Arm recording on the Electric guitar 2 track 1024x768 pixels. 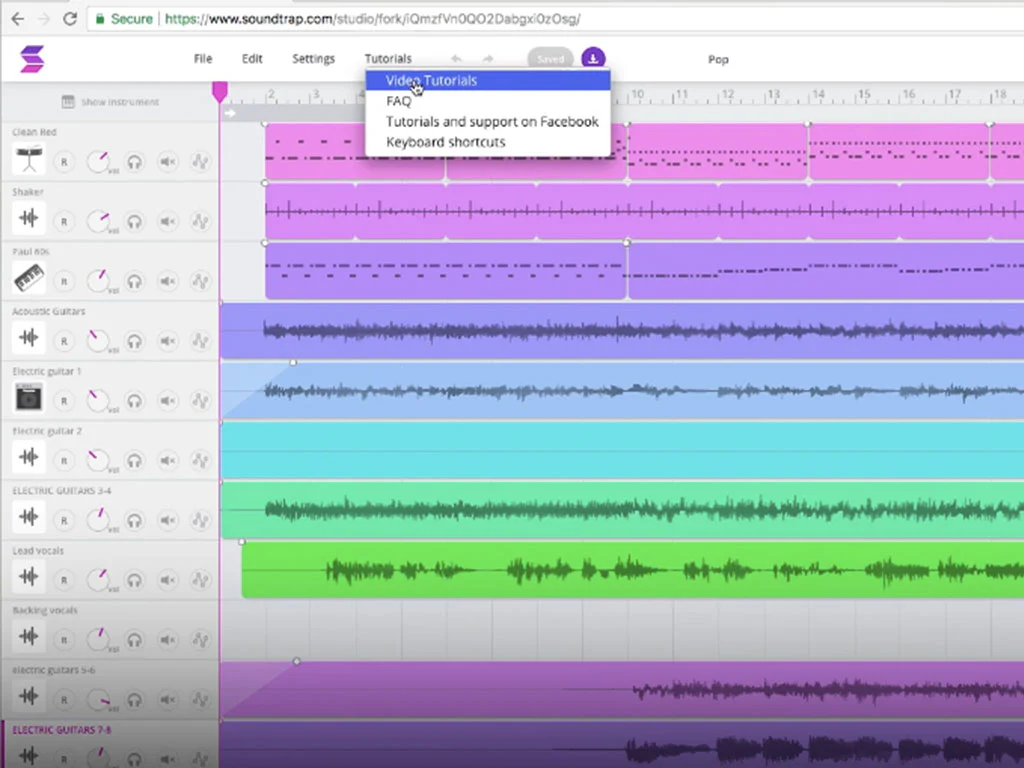click(64, 459)
